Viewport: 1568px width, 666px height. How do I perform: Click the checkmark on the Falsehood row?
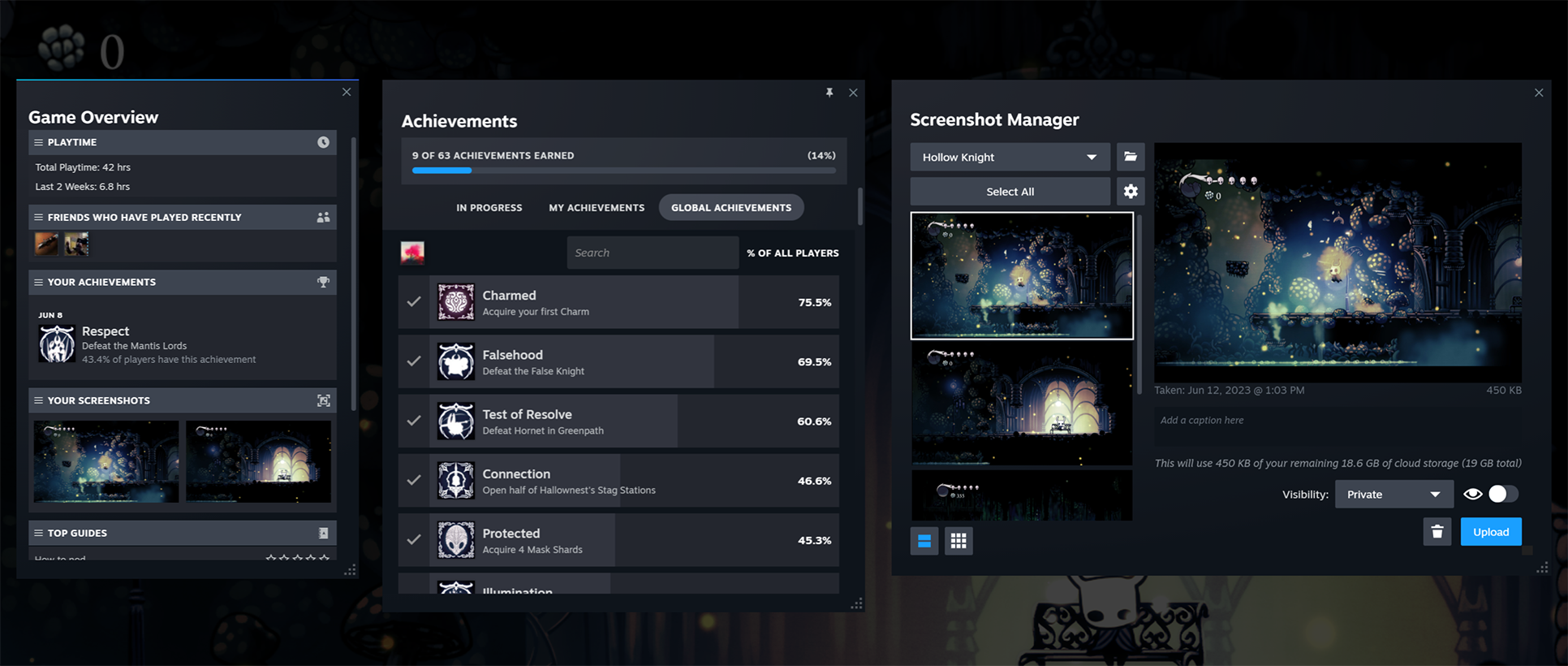click(414, 361)
